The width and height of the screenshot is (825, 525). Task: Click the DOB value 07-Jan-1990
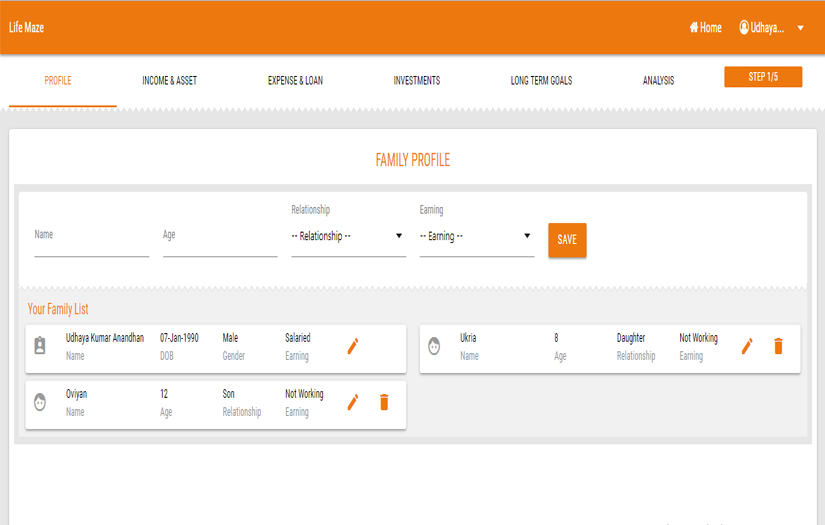tap(179, 338)
